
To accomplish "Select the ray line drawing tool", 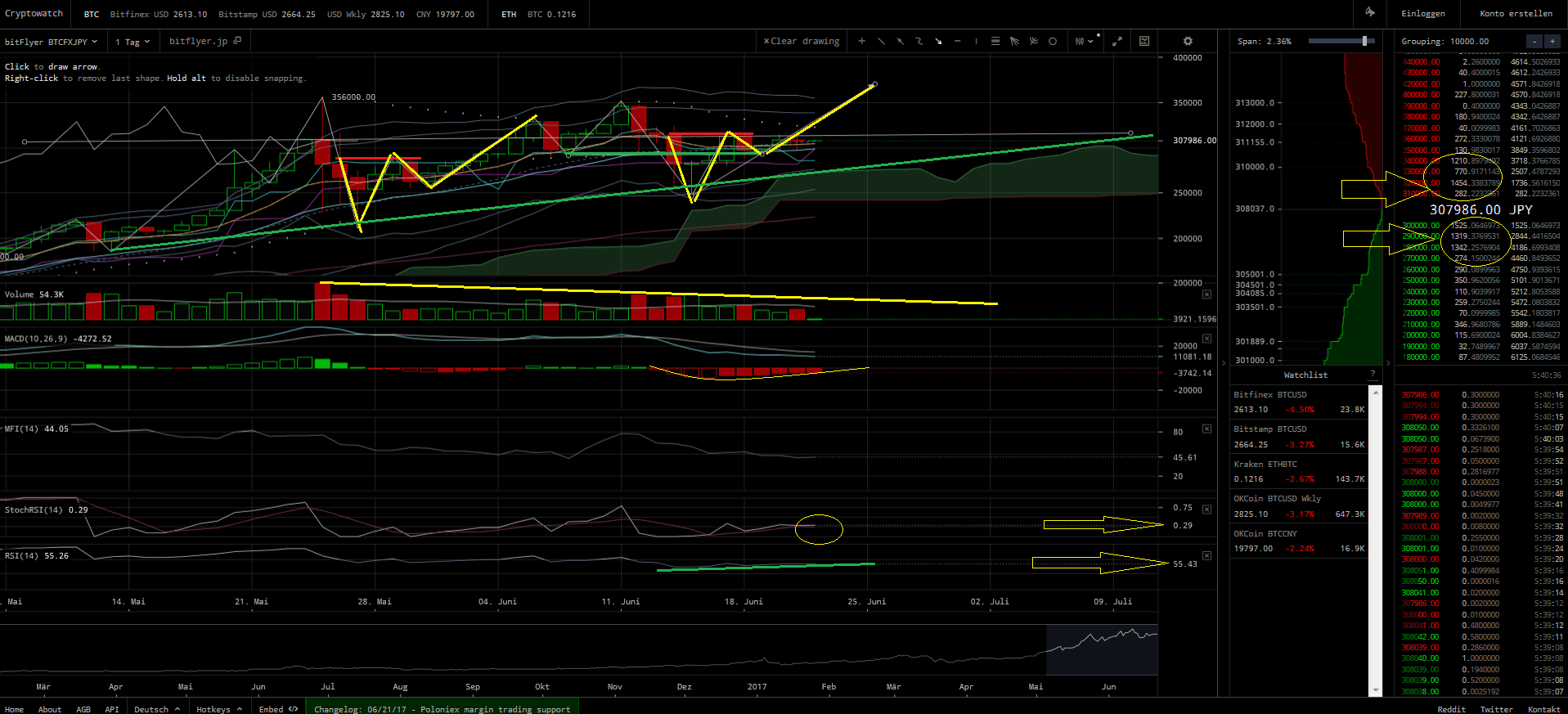I will point(900,41).
